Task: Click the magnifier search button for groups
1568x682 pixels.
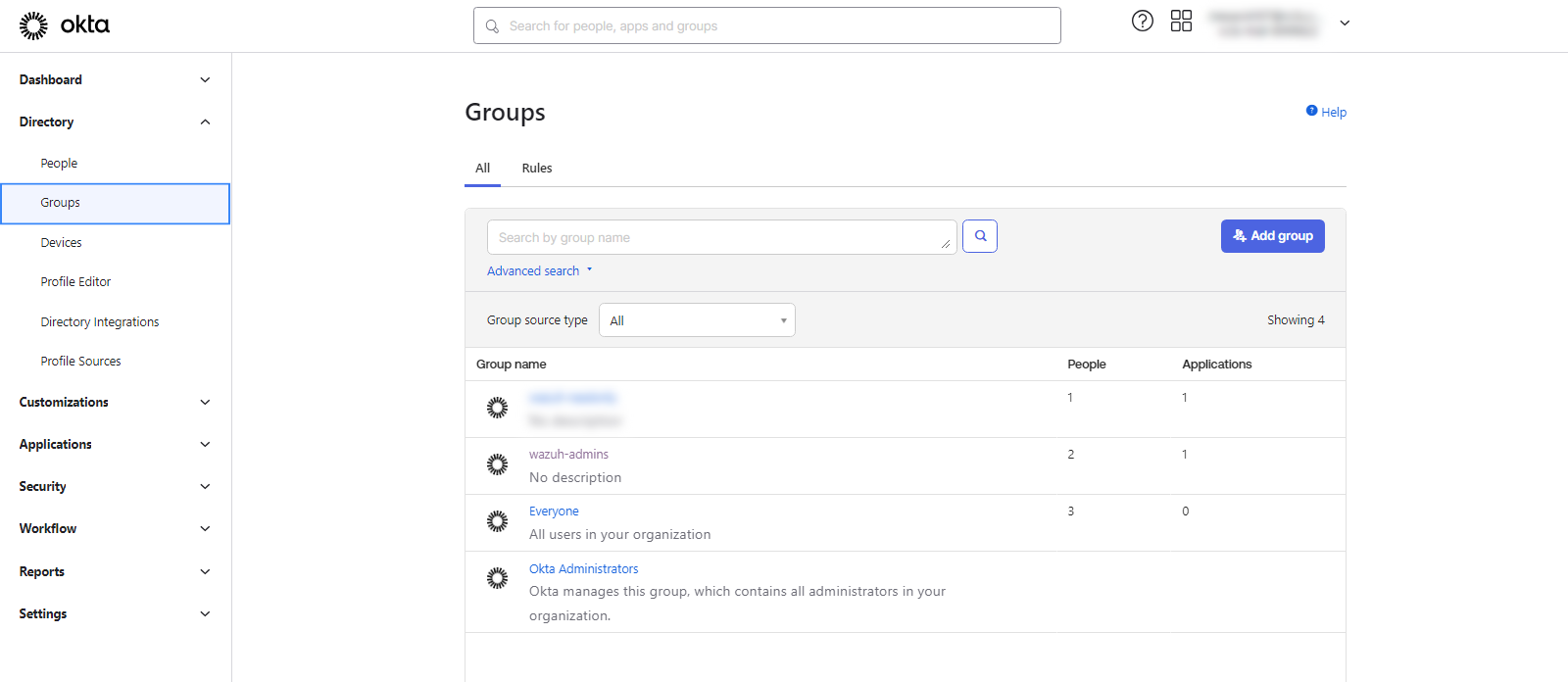Action: tap(979, 236)
